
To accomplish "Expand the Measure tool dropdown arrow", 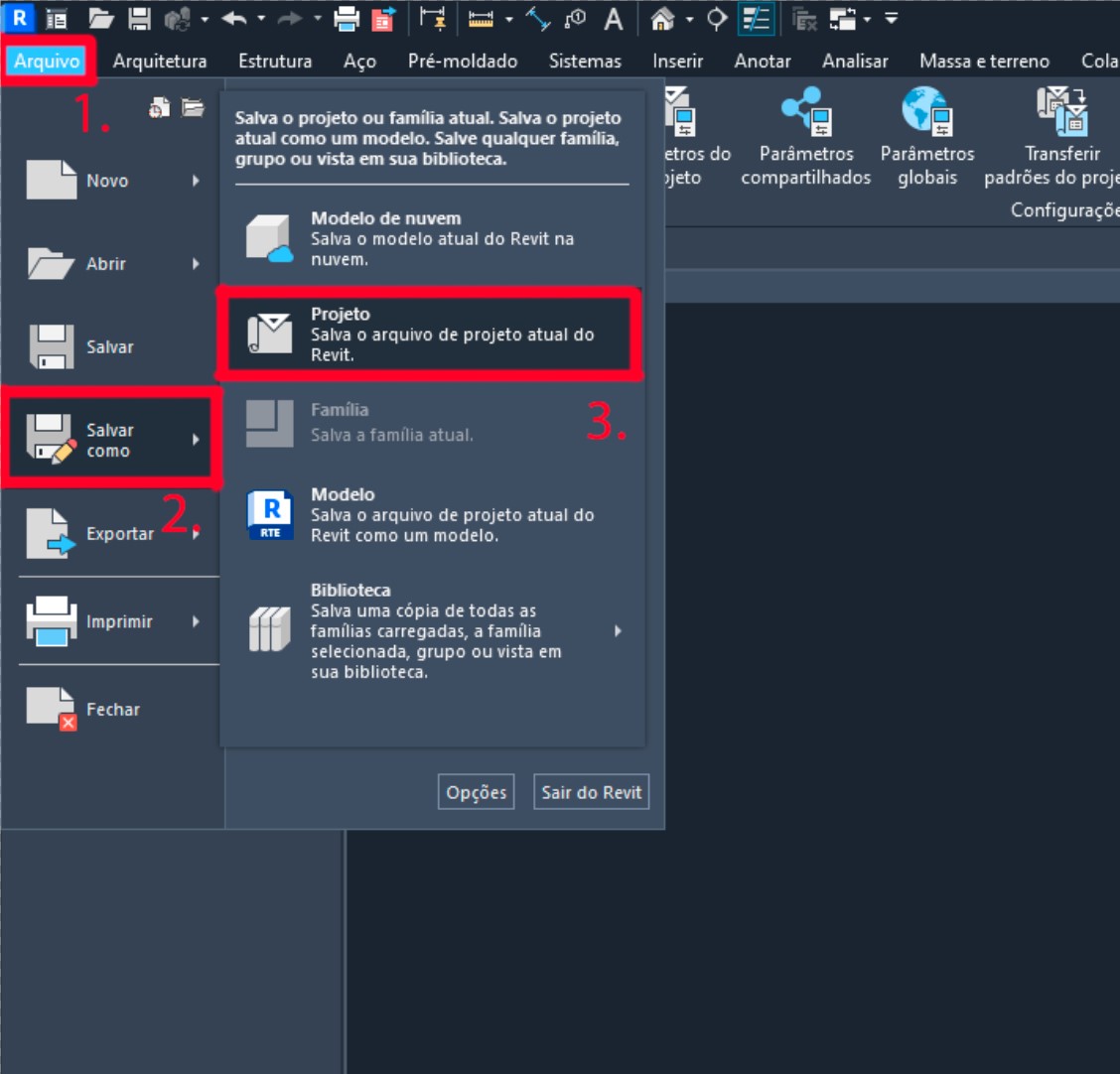I will click(x=509, y=19).
